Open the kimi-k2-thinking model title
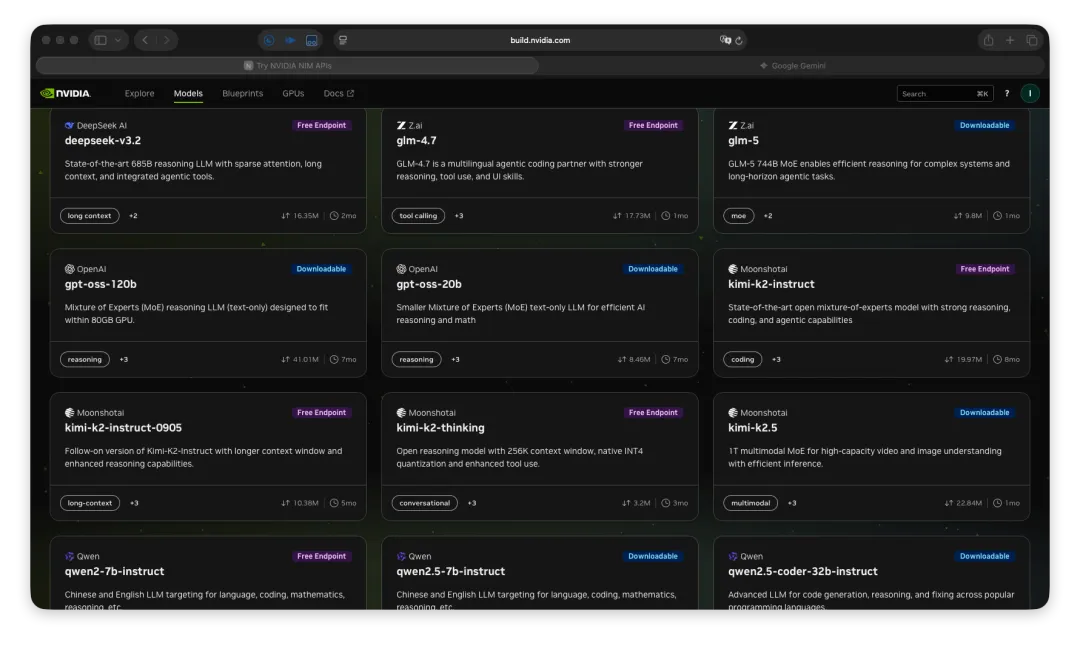 (440, 428)
